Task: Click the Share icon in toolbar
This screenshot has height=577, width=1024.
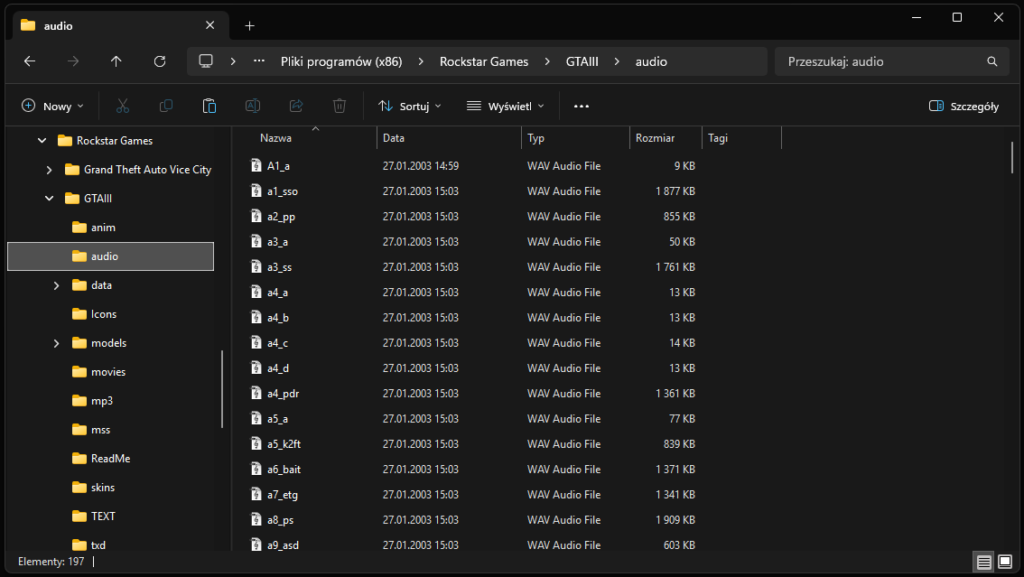Action: coord(296,106)
